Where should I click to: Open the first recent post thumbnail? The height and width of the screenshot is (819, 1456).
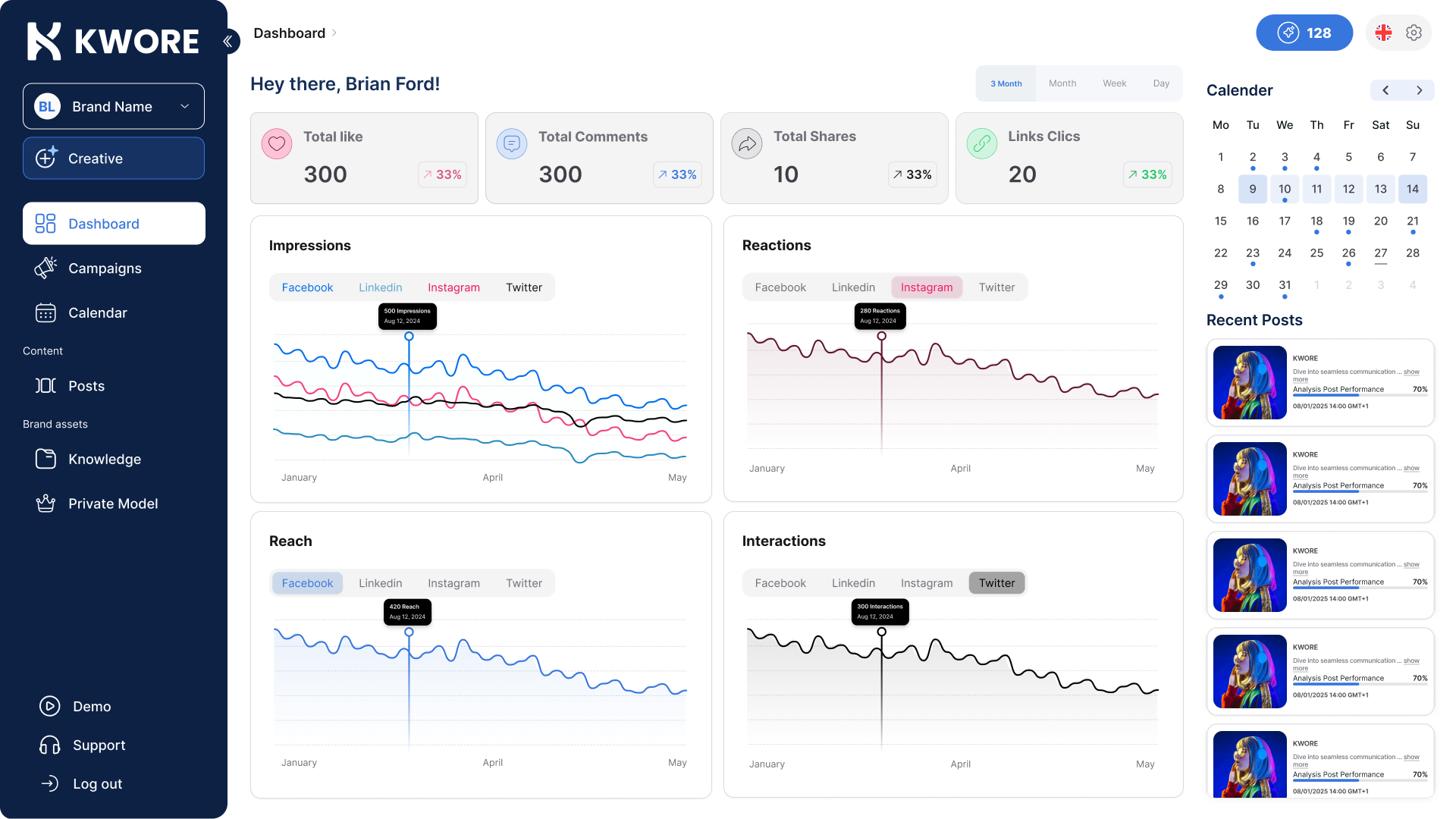[1250, 382]
